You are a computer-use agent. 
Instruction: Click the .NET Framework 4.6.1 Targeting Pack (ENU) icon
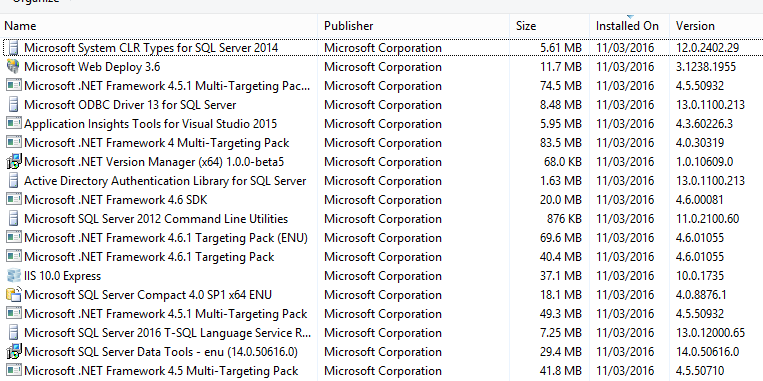click(x=14, y=237)
